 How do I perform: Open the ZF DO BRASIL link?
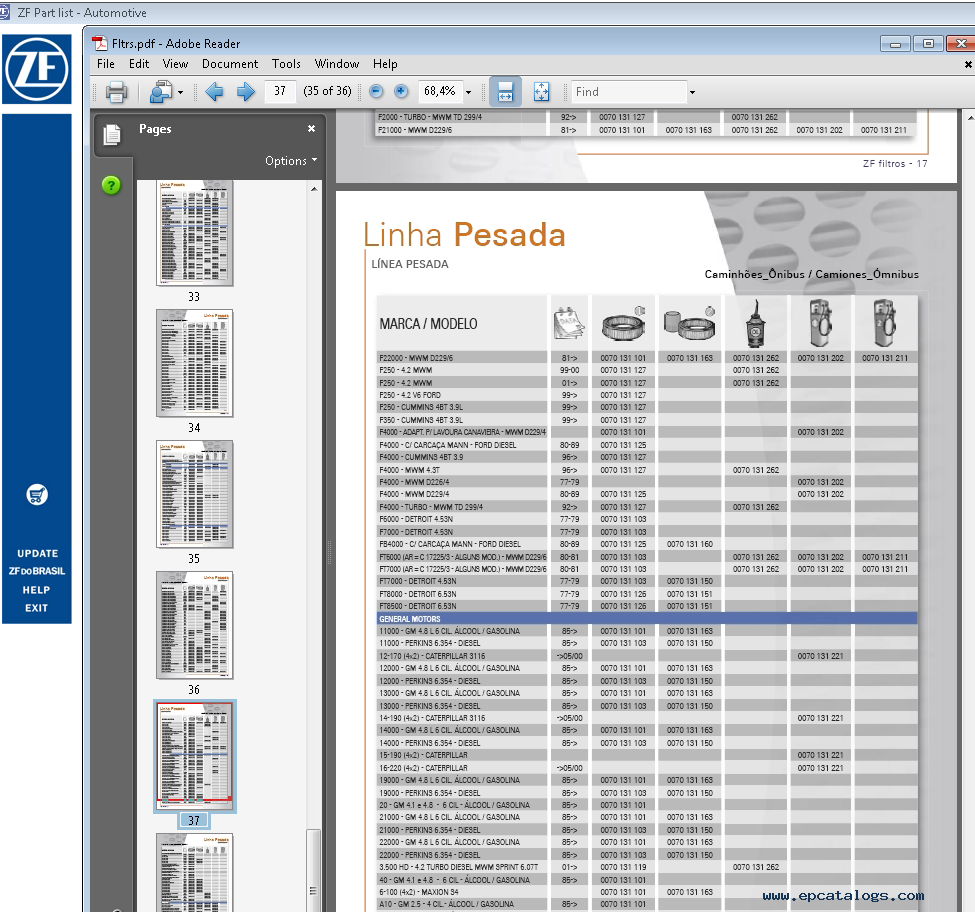[37, 571]
